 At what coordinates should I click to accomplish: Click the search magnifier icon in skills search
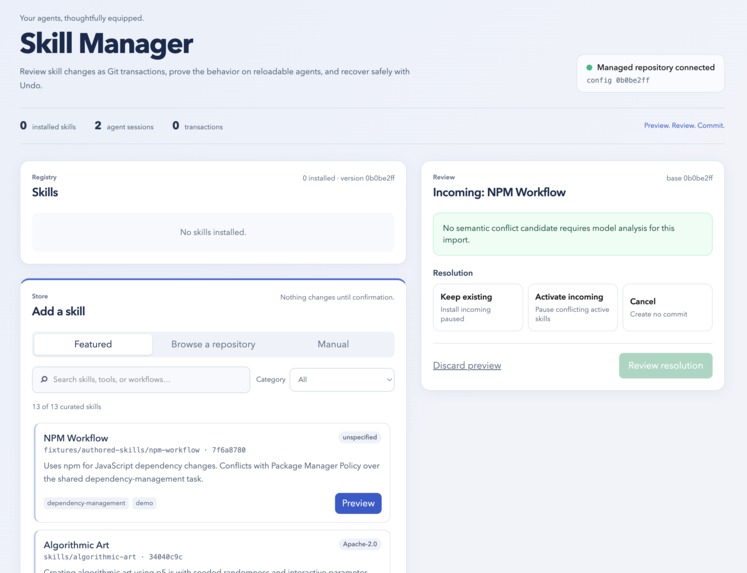click(x=44, y=380)
